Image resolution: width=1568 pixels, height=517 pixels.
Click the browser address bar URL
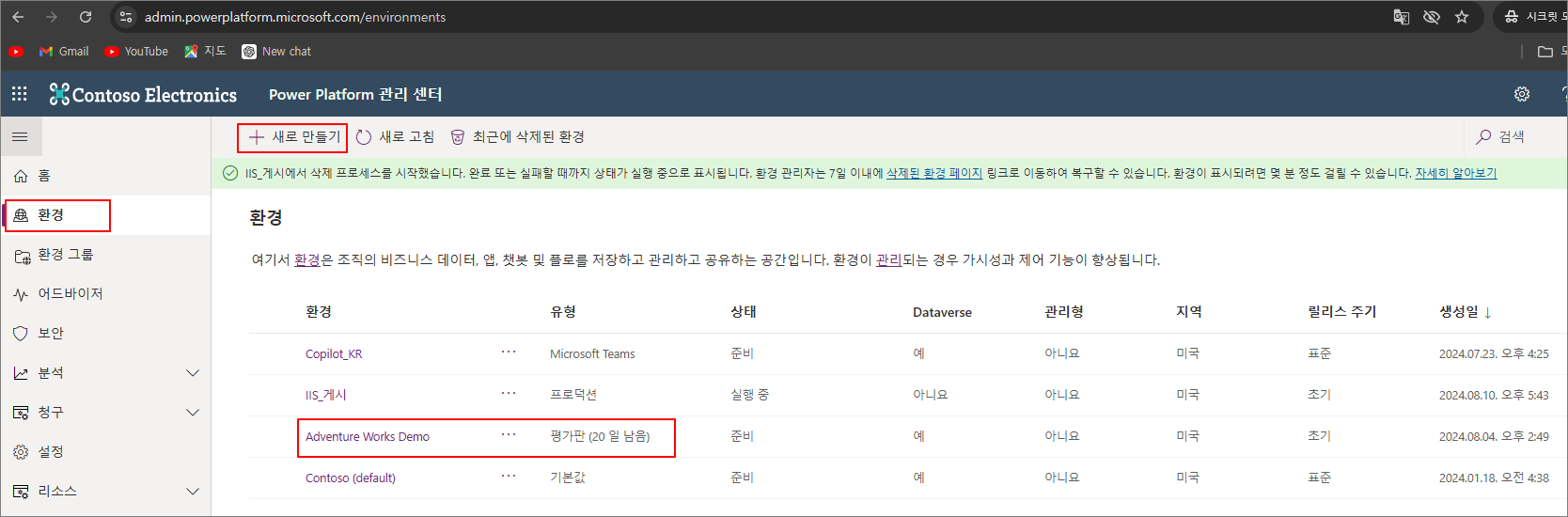295,17
